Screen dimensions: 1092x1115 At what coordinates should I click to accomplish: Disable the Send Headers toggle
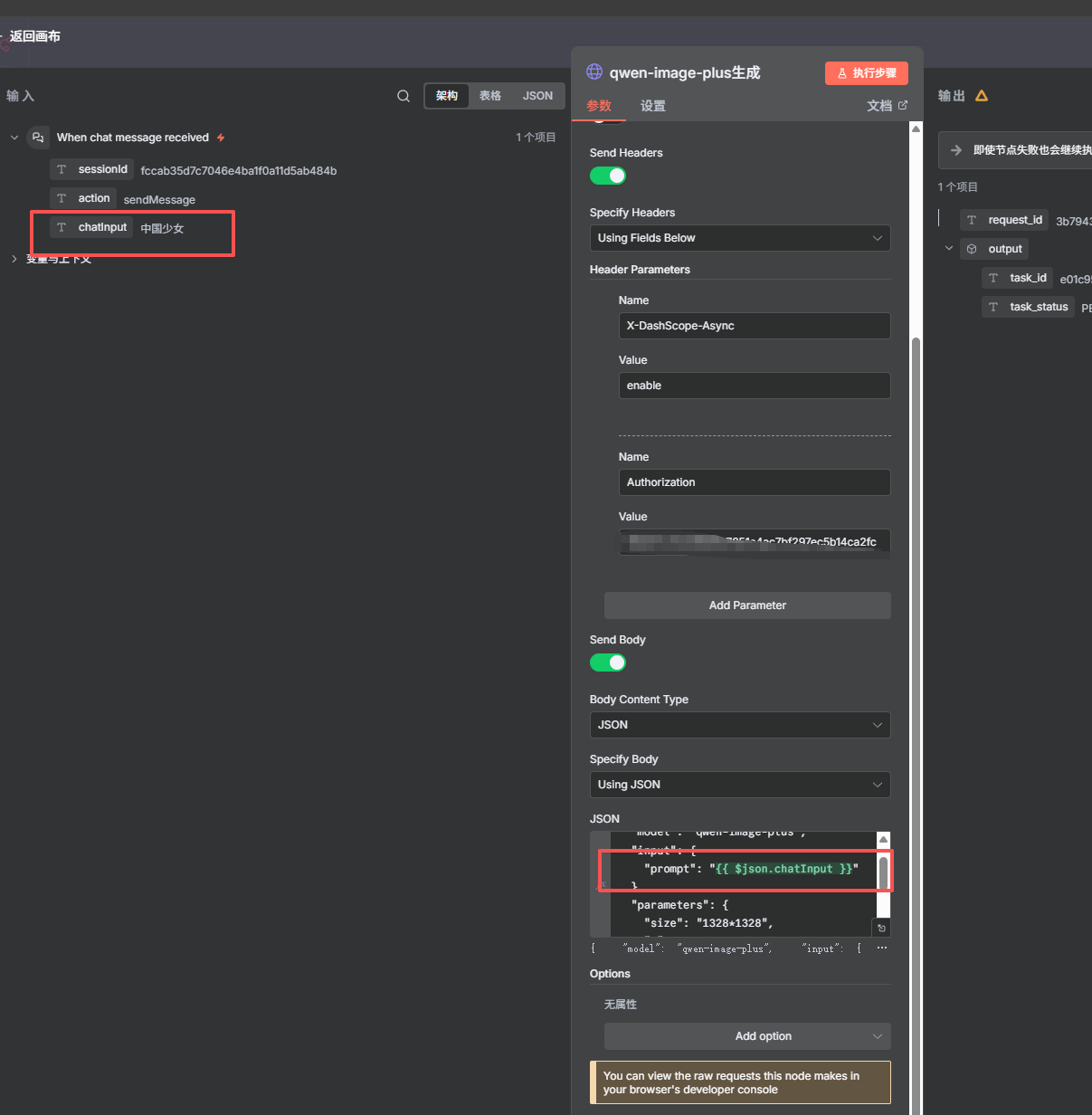click(608, 176)
